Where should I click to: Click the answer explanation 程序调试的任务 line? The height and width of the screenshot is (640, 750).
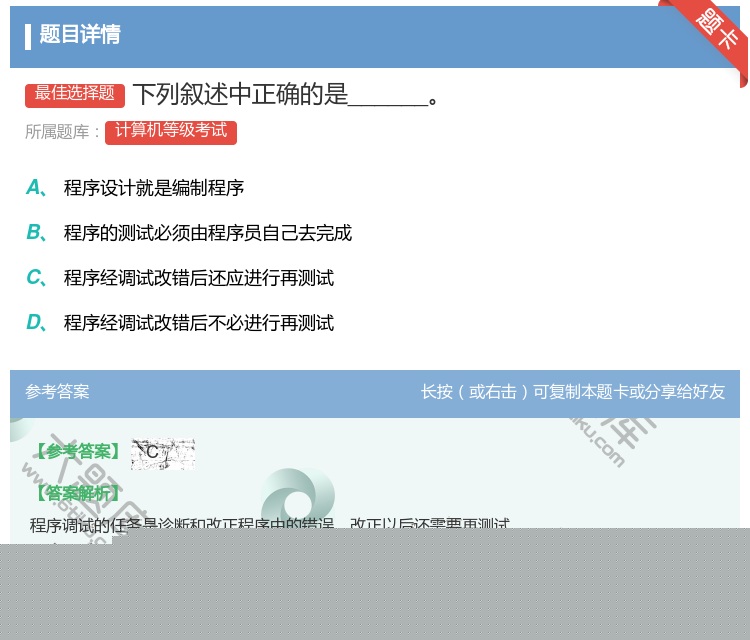pyautogui.click(x=270, y=523)
